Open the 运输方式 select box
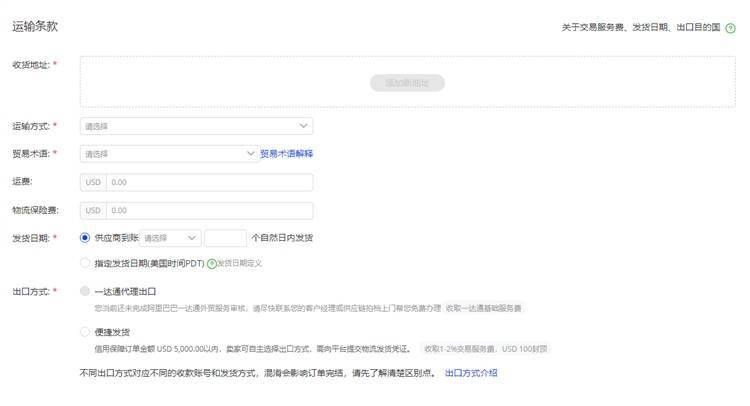 (197, 126)
